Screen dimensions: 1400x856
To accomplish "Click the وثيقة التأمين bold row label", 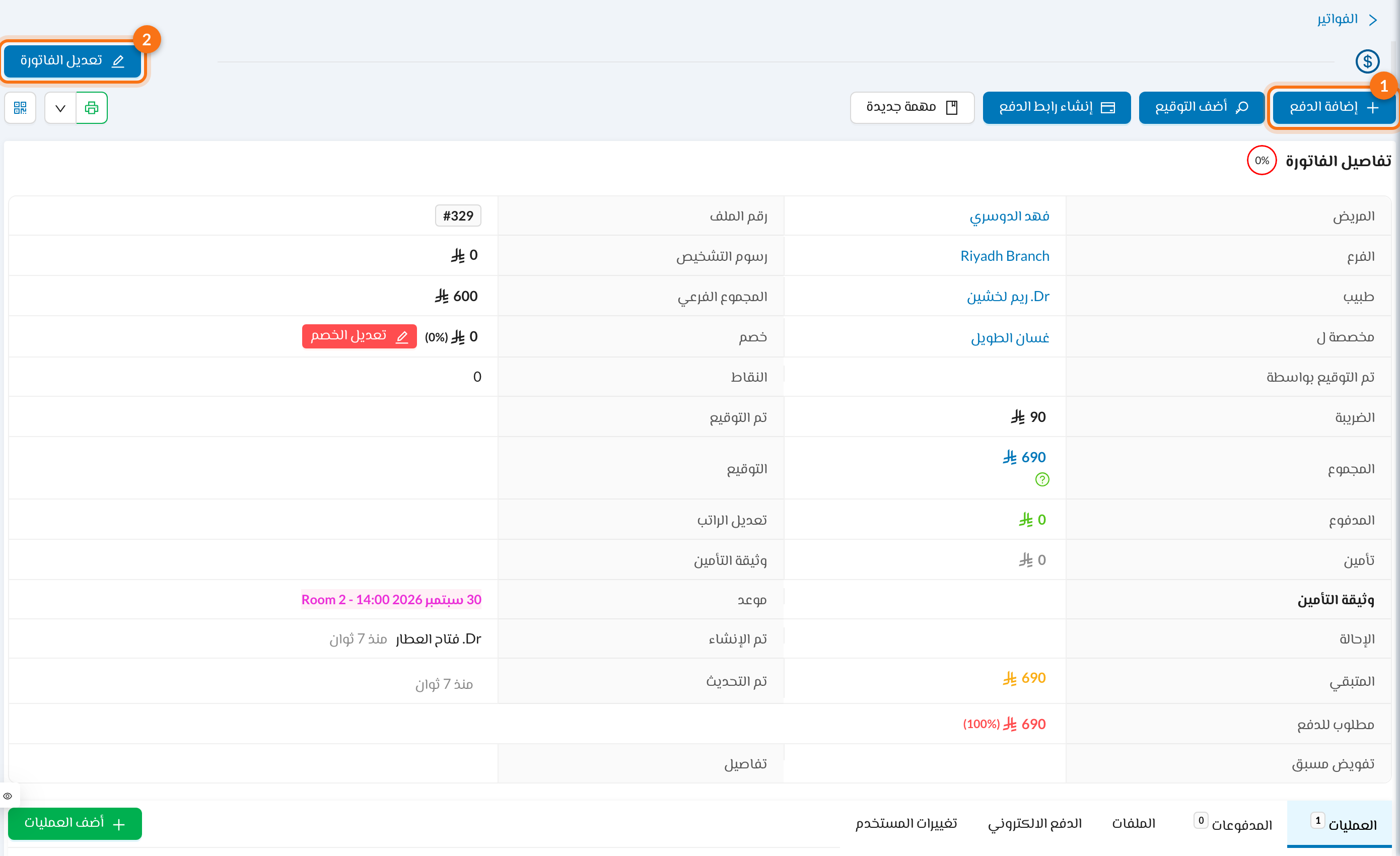I will (1335, 599).
